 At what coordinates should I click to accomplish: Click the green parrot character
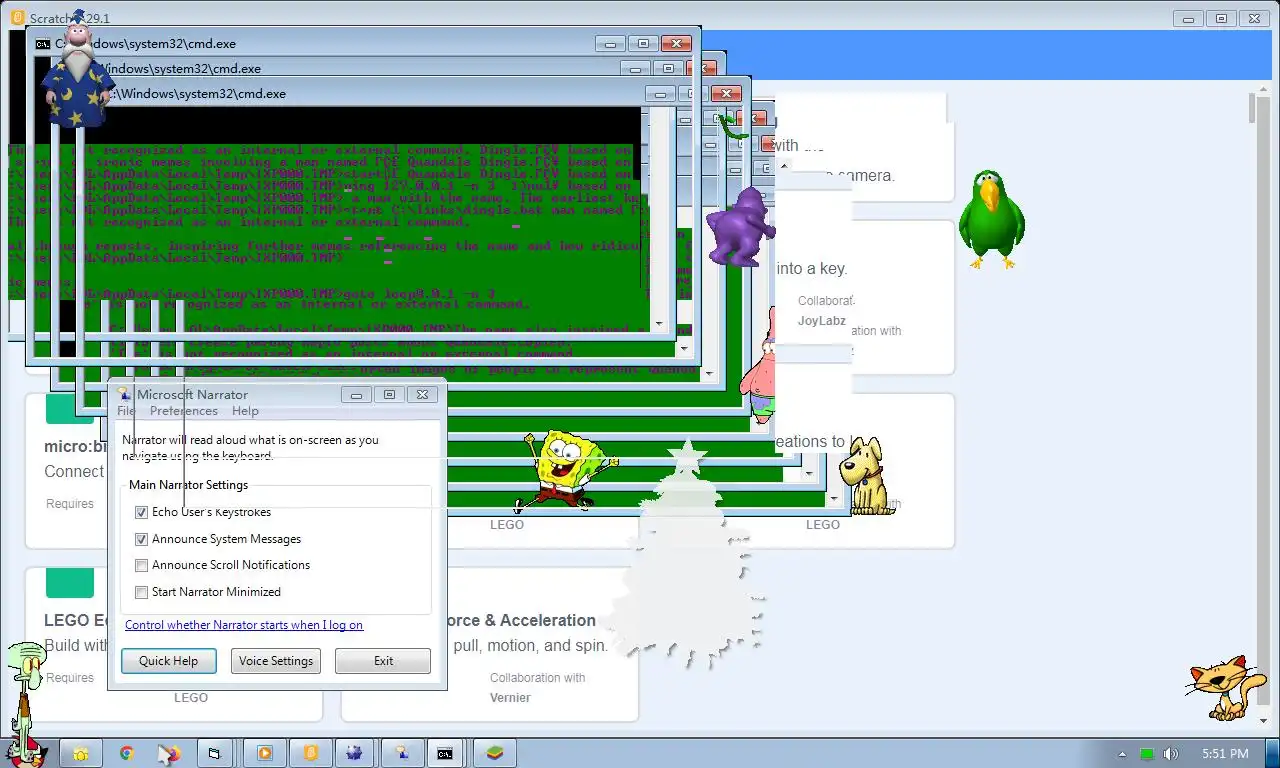[991, 219]
